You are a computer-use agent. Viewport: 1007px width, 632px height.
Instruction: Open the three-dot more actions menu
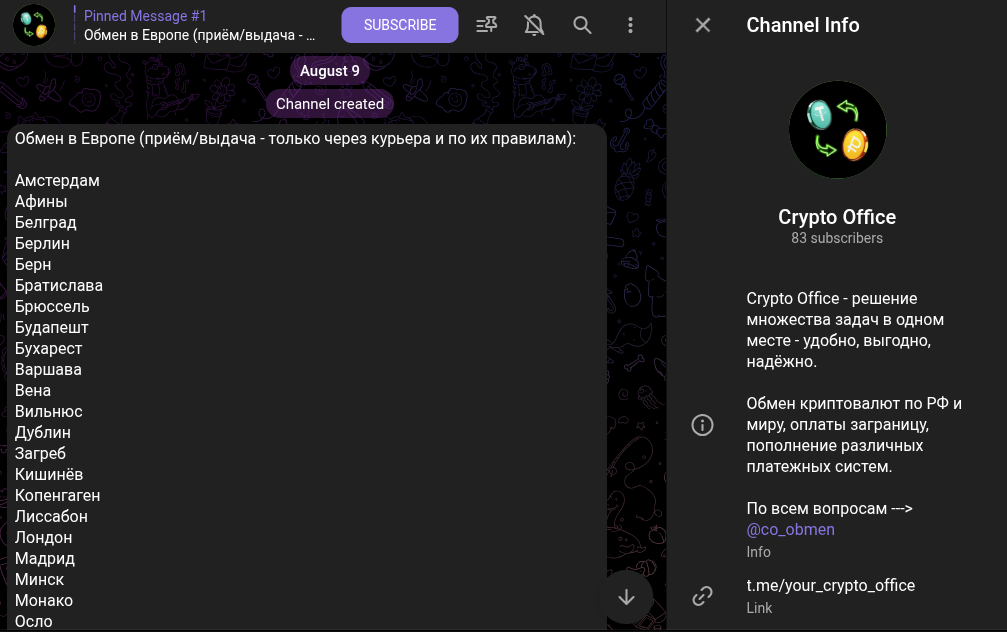click(x=630, y=25)
